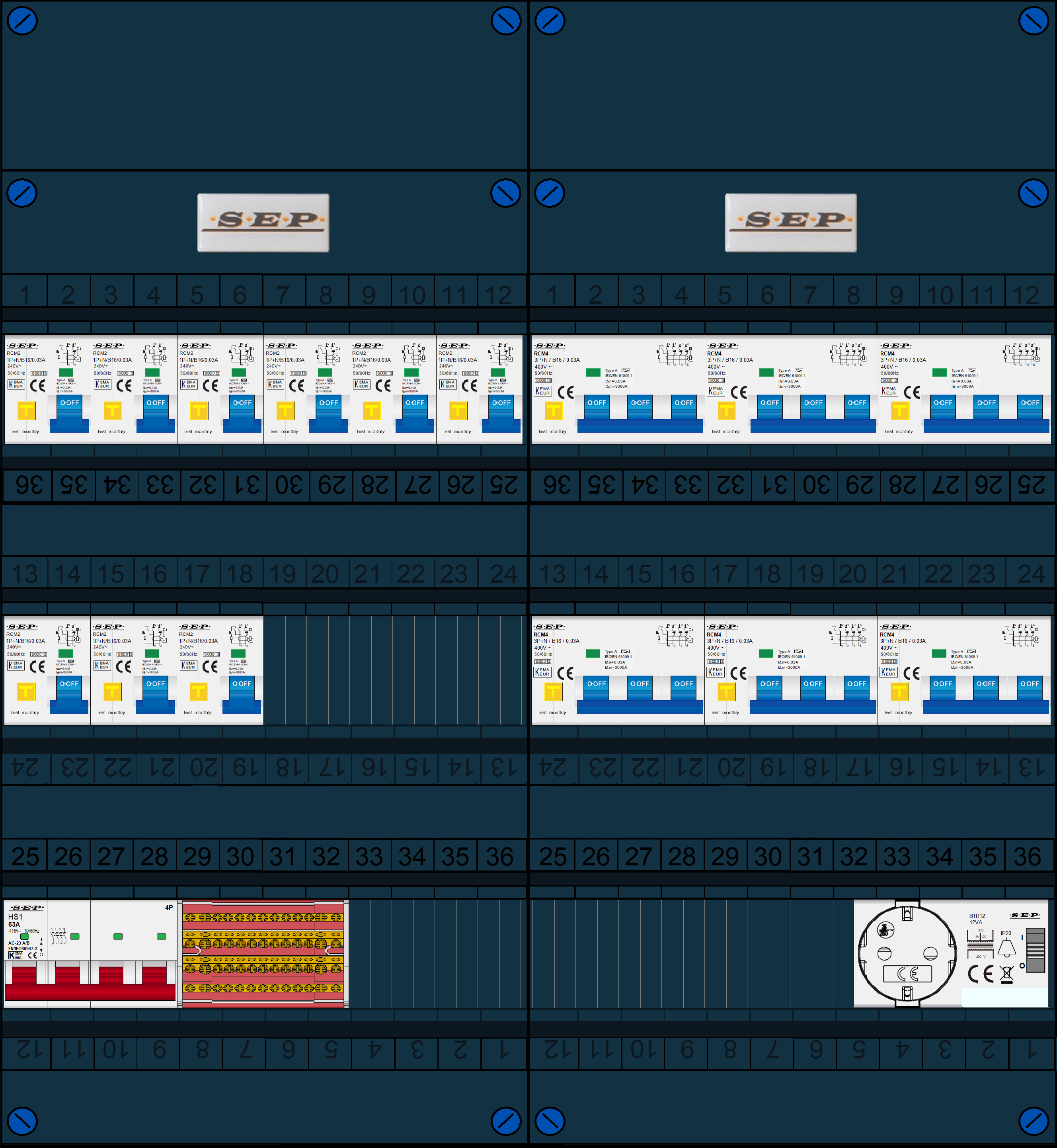Toggle the blue lever of RCM2 under left slots 7-8

pyautogui.click(x=328, y=414)
